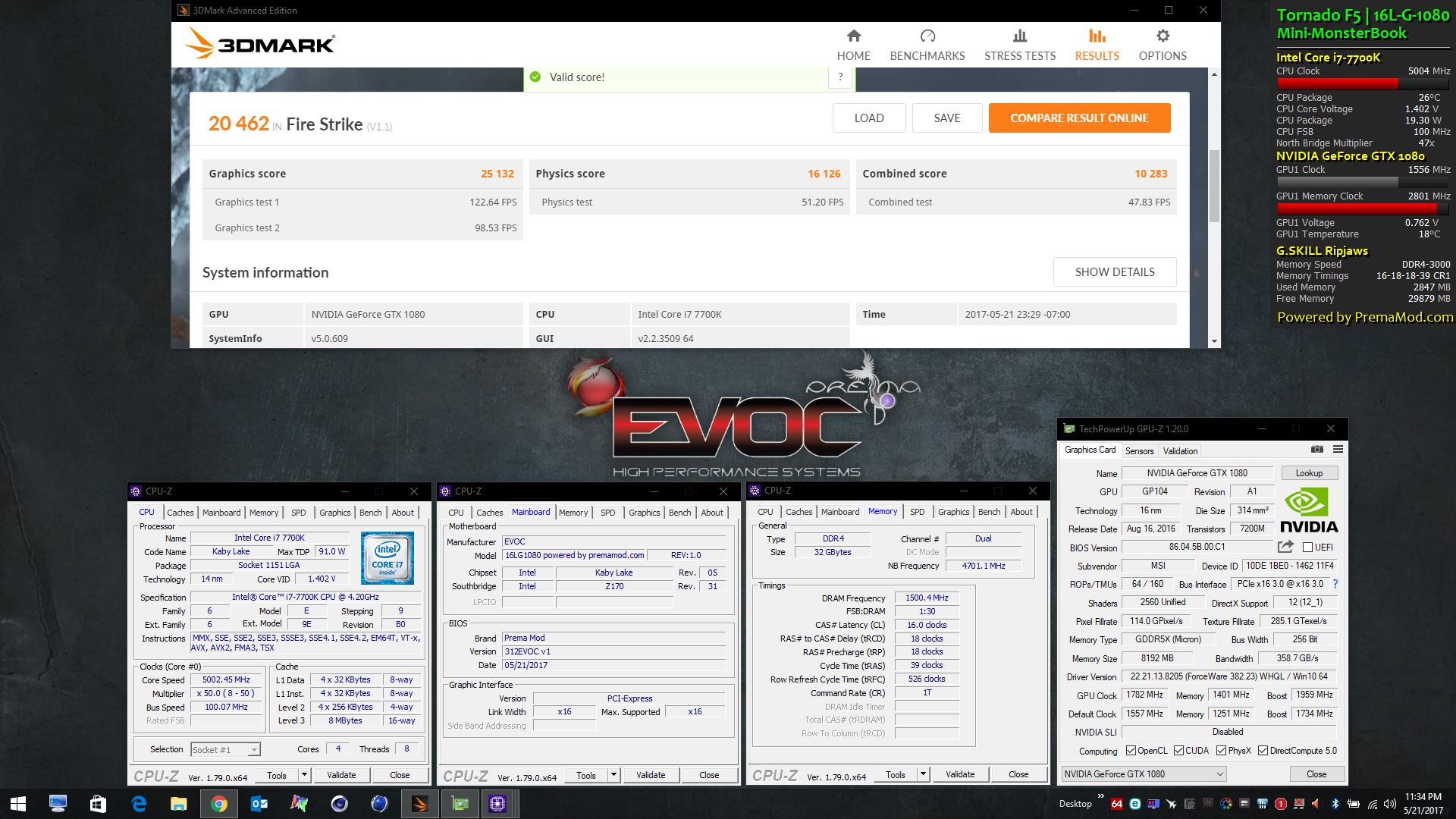Toggle the UEFI checkbox in GPU-Z

(1307, 548)
